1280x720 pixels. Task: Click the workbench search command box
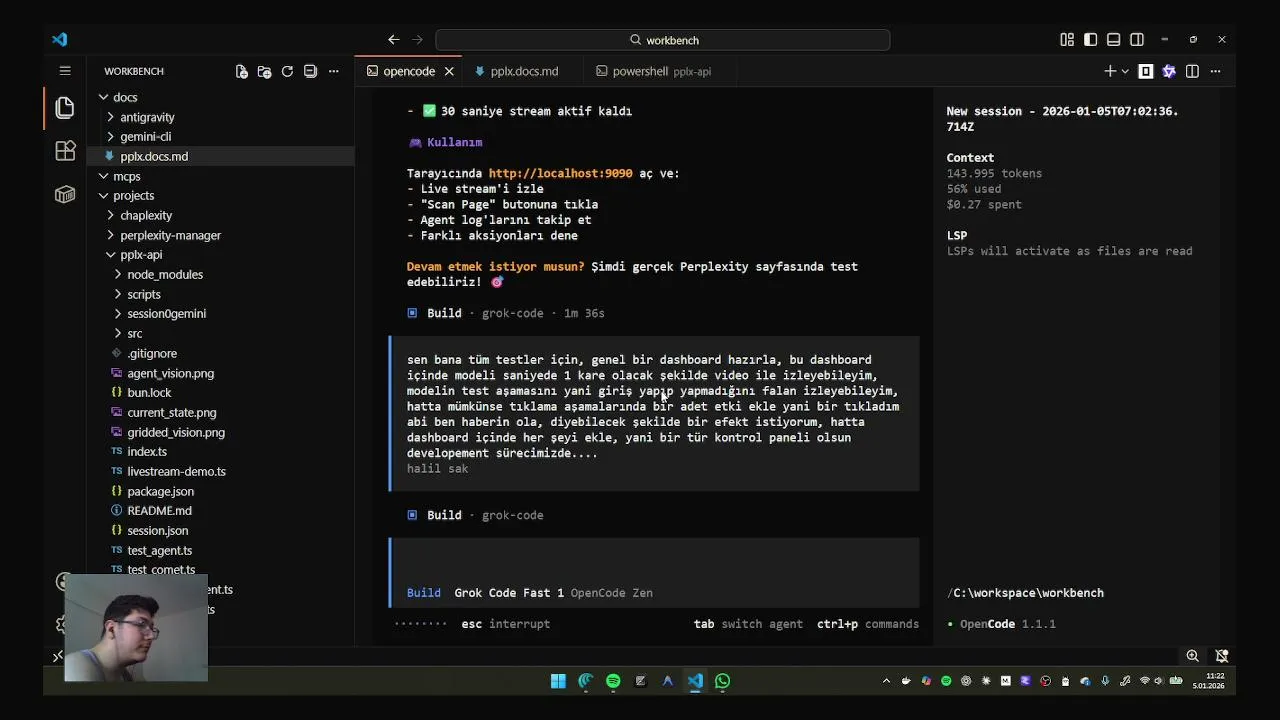(662, 40)
